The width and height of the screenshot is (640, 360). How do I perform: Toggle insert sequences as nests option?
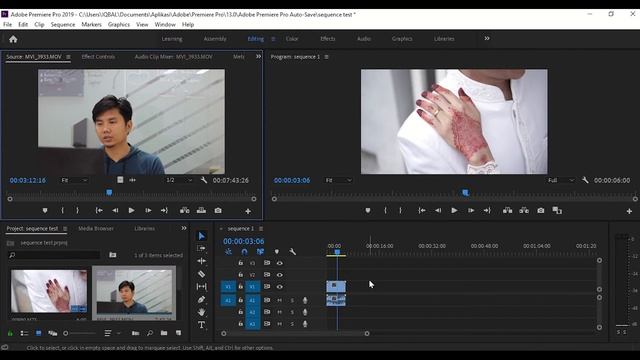[228, 252]
